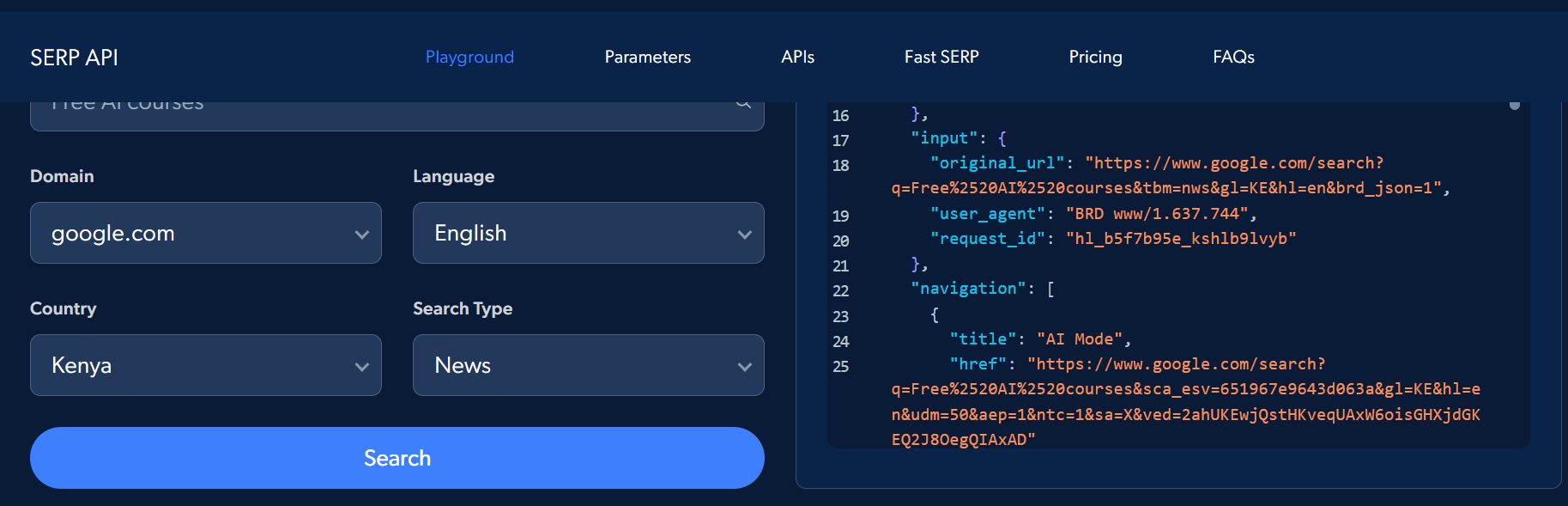
Task: View the FAQs section
Action: click(1233, 57)
